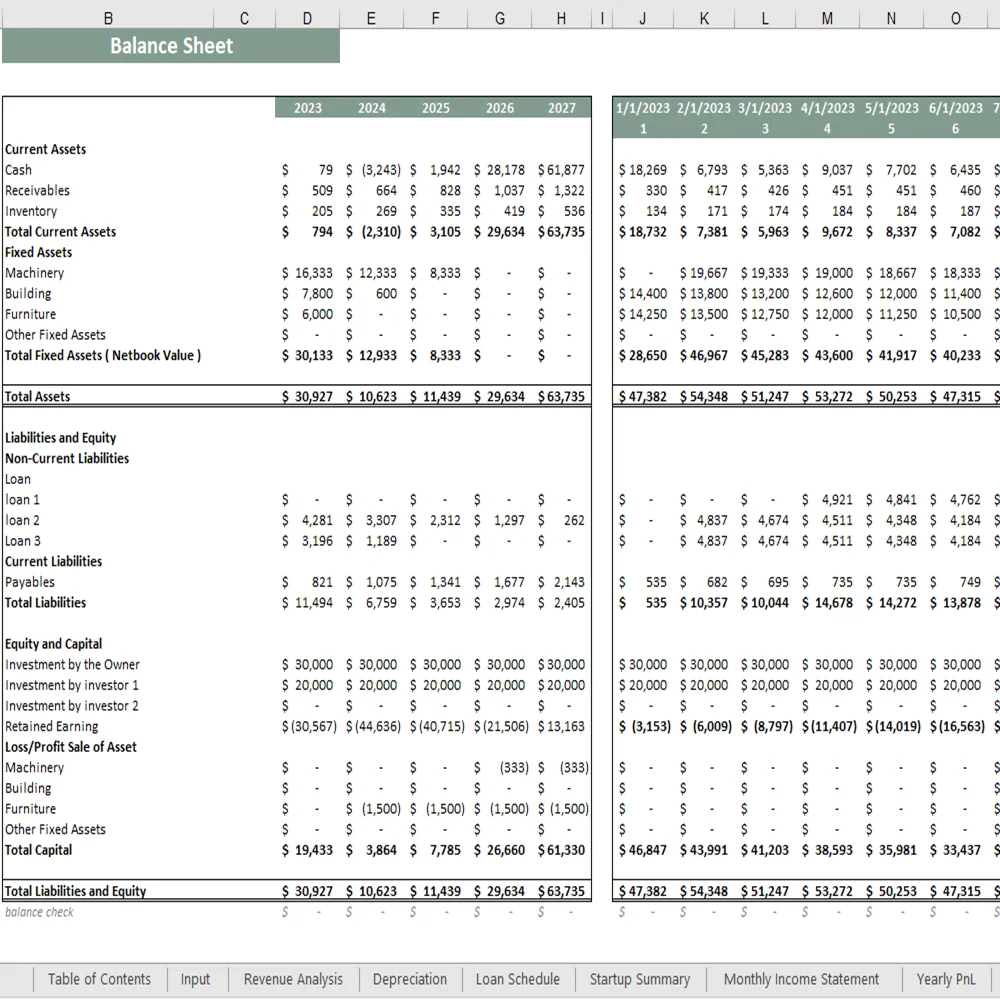Open the Depreciation sheet
This screenshot has width=1000, height=1000.
click(410, 979)
